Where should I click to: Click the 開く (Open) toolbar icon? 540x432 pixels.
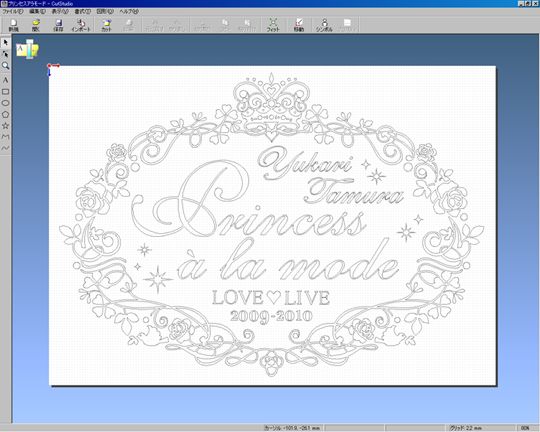(x=36, y=25)
